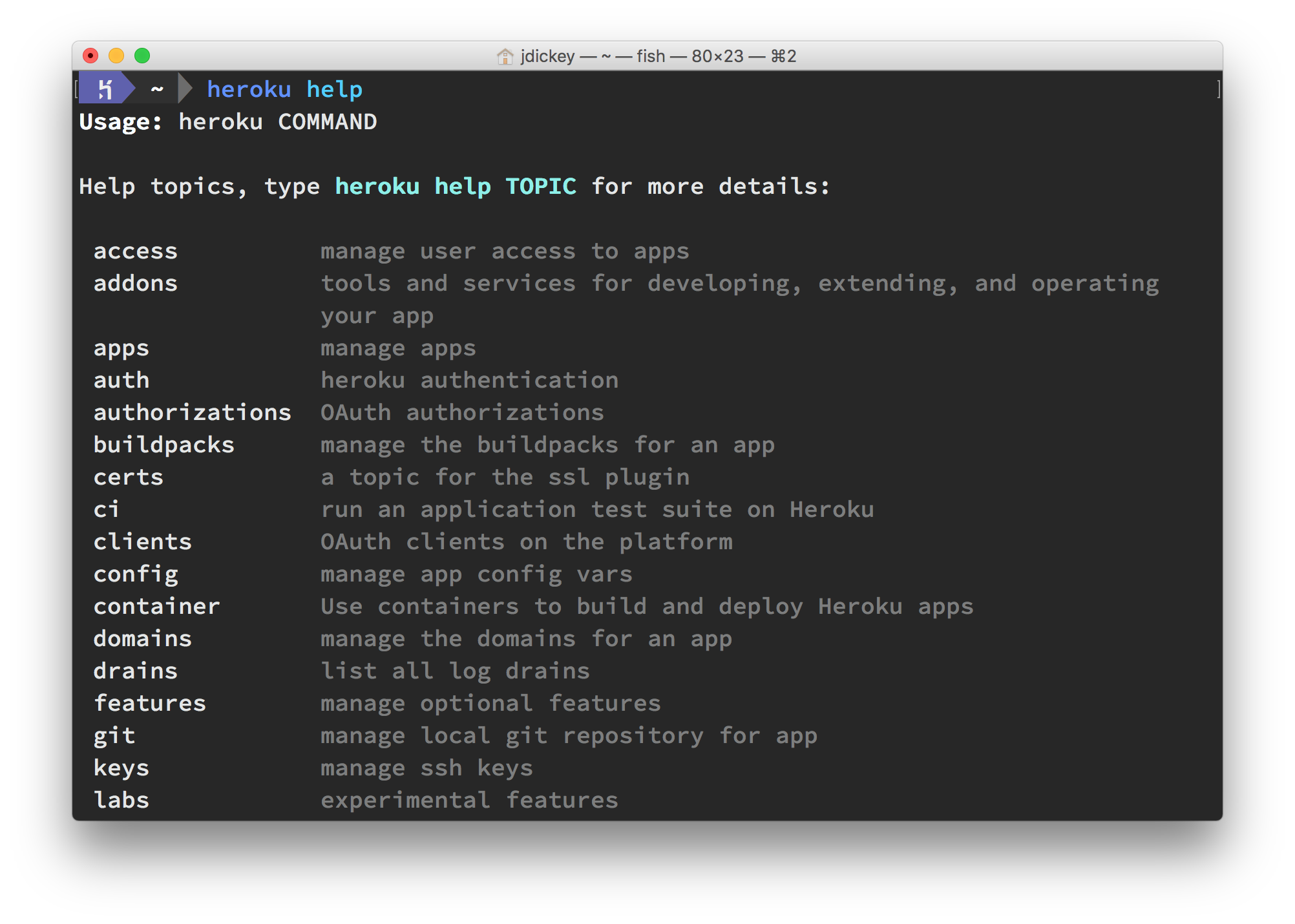Click the 'access' topic name
Viewport: 1295px width, 924px height.
click(x=135, y=251)
